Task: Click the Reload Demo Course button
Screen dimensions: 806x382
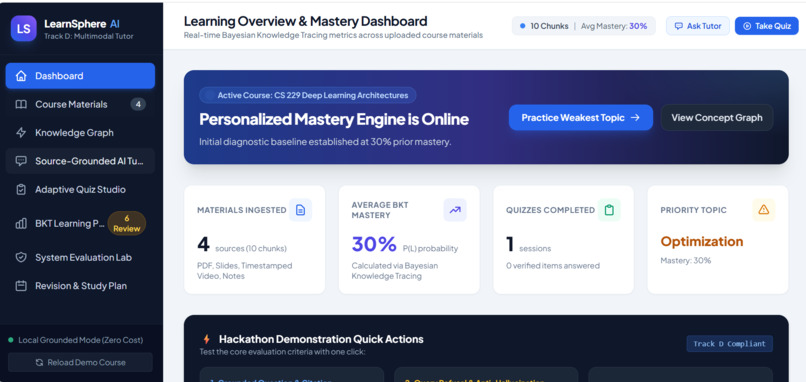Action: coord(80,362)
